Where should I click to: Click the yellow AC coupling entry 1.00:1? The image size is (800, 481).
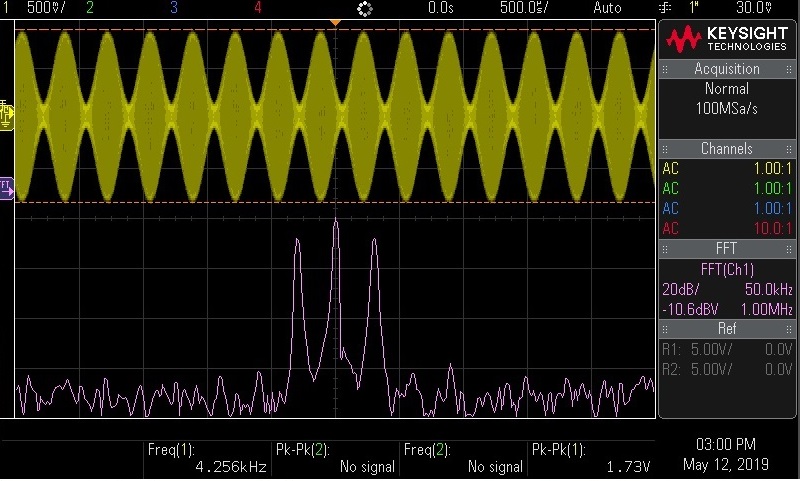pos(727,168)
